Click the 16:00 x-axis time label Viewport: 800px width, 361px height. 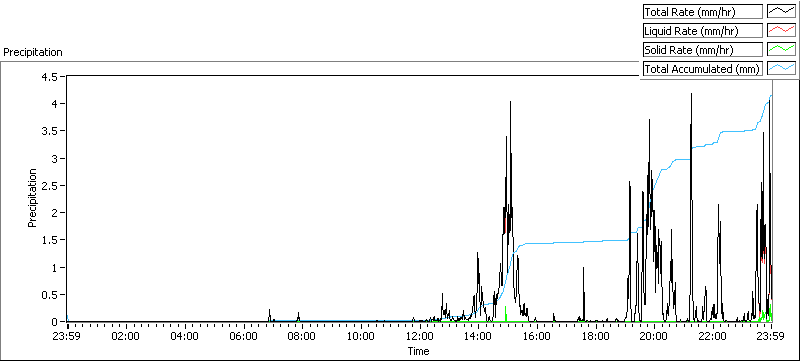click(537, 336)
